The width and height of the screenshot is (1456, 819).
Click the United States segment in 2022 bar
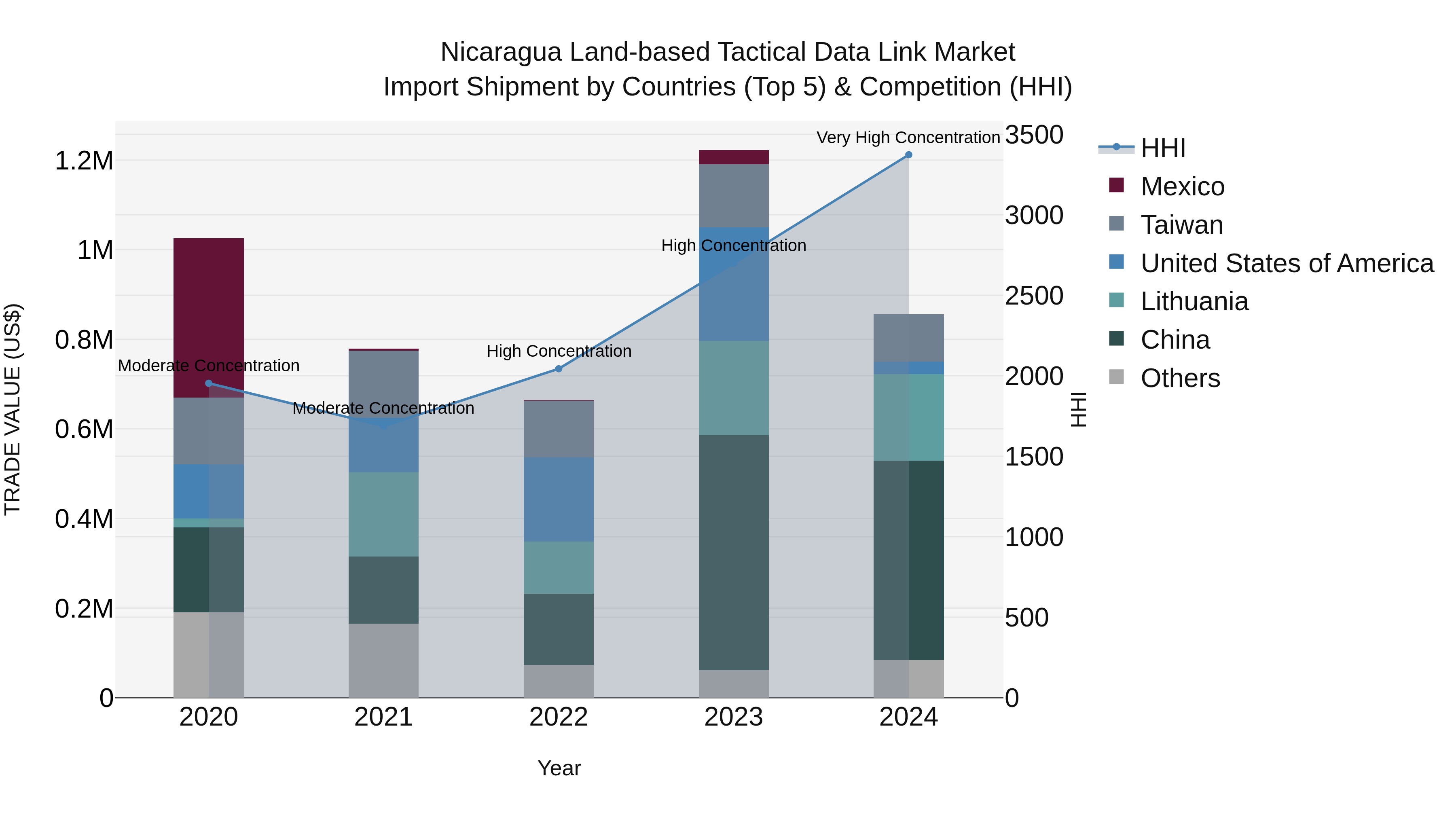point(559,499)
